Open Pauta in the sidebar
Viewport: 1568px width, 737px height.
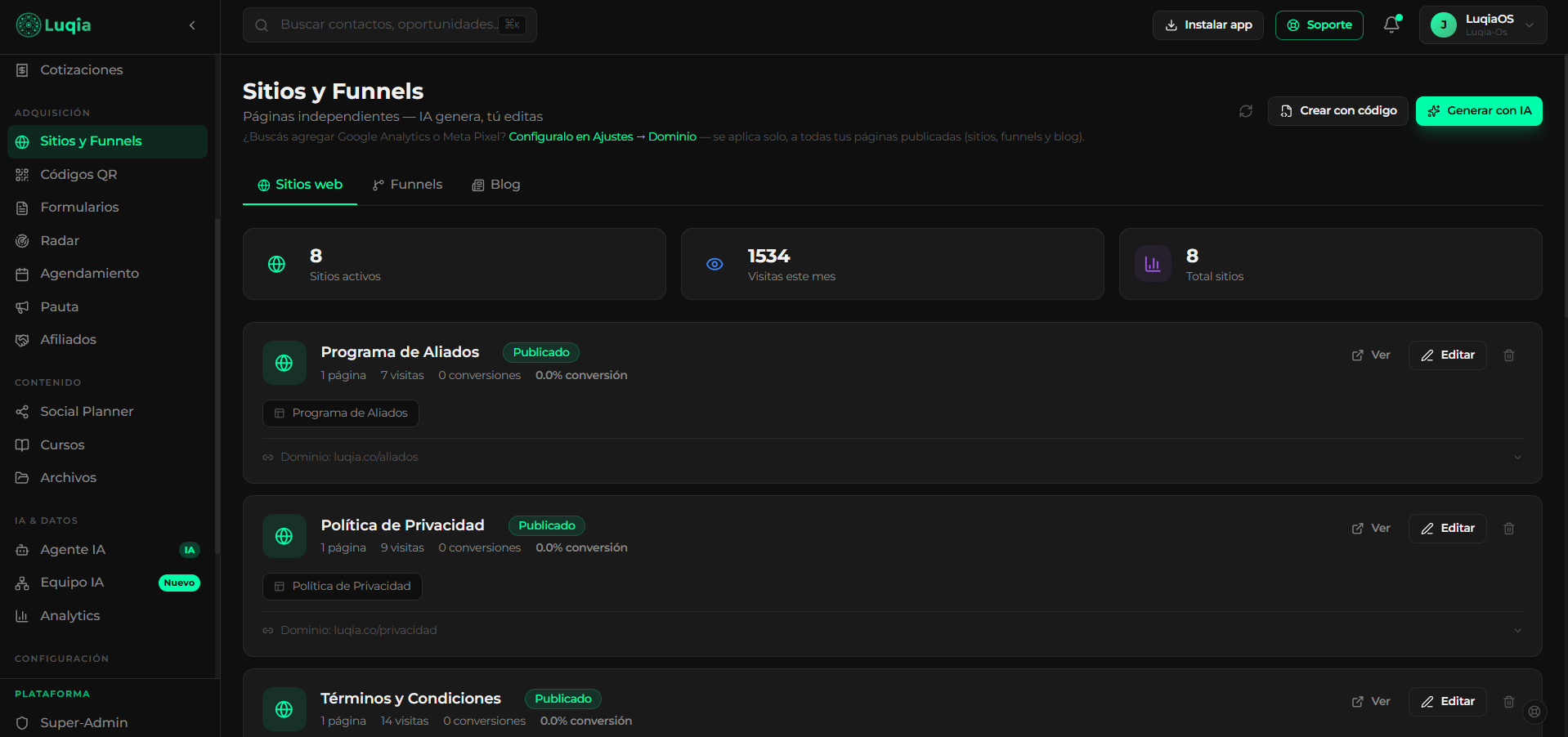107,307
